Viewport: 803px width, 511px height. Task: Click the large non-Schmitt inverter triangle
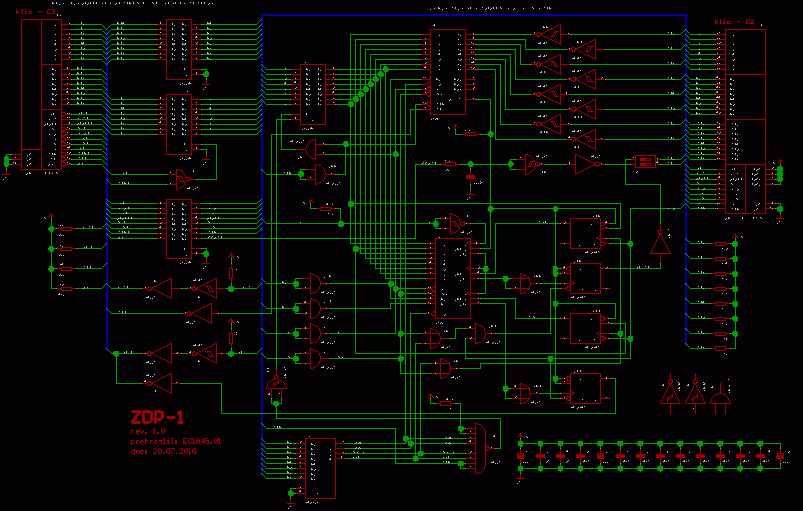click(x=586, y=163)
